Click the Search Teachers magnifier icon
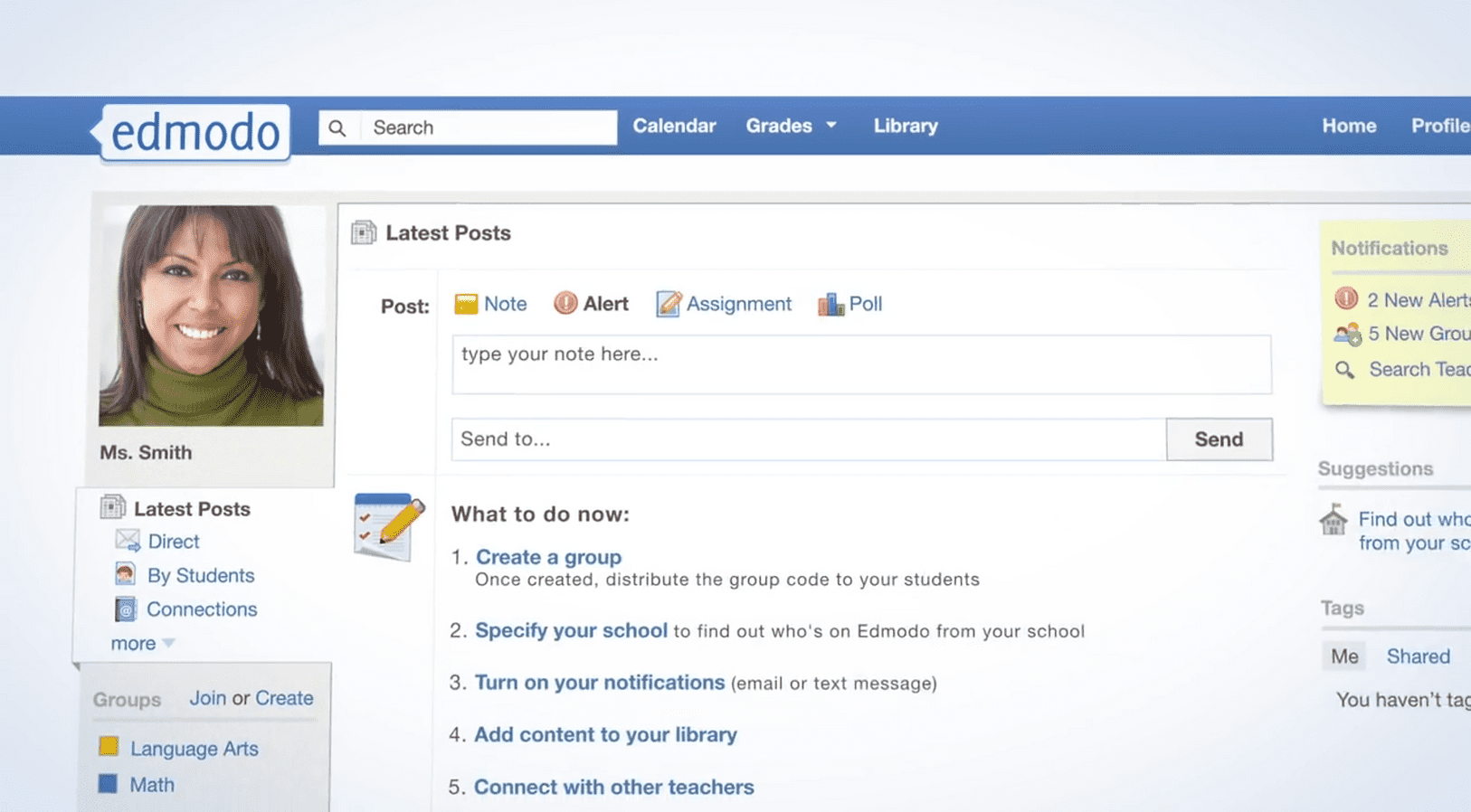This screenshot has width=1471, height=812. point(1345,370)
